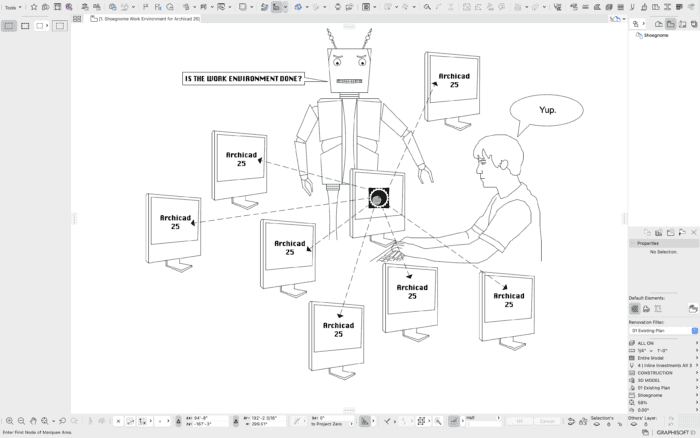Click the Find and Select magnifier toolbar icon

427,7
